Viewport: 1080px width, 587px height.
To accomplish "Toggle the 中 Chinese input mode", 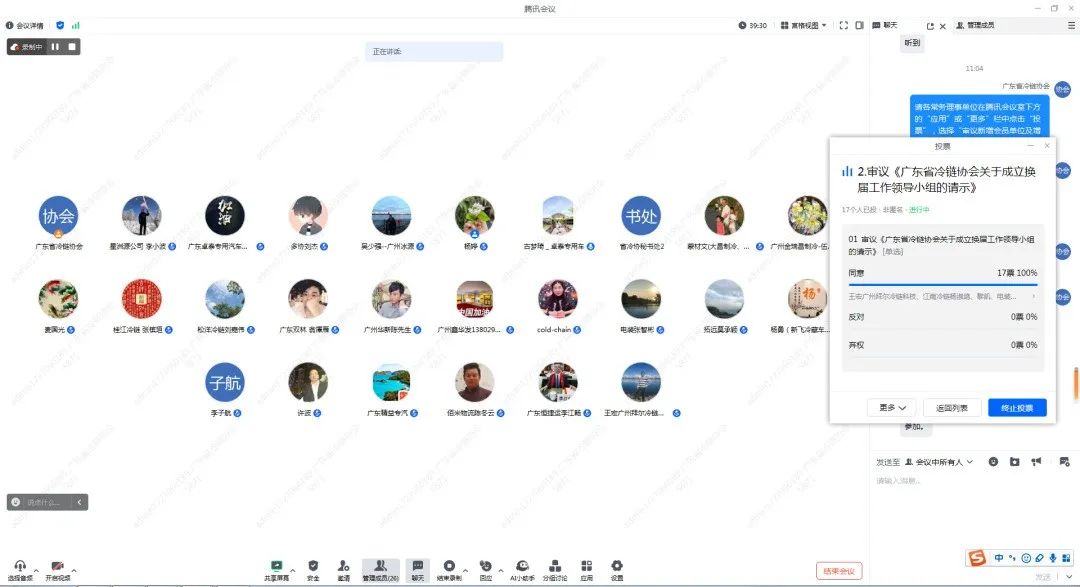I will tap(999, 558).
